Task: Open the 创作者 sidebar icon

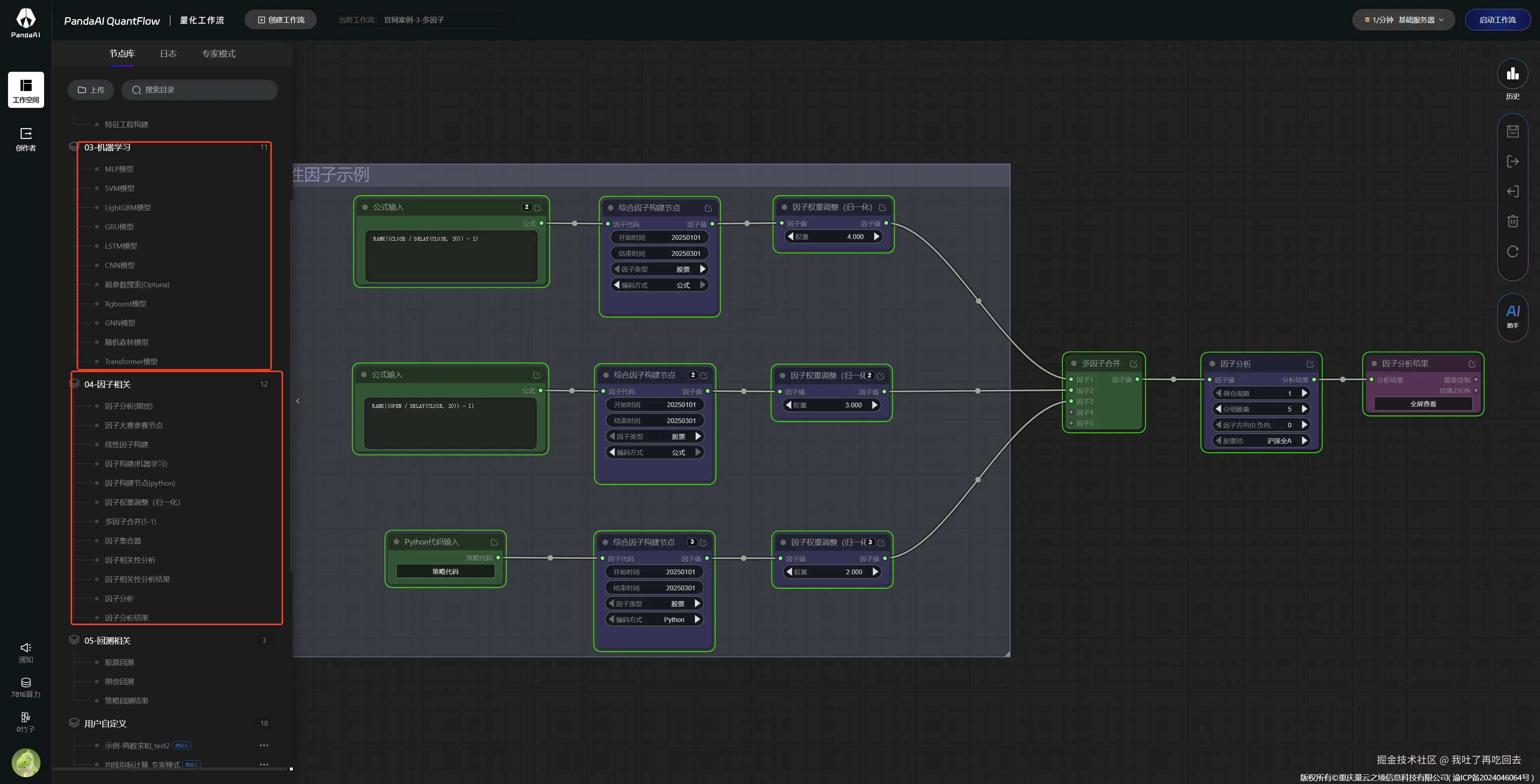Action: tap(26, 139)
